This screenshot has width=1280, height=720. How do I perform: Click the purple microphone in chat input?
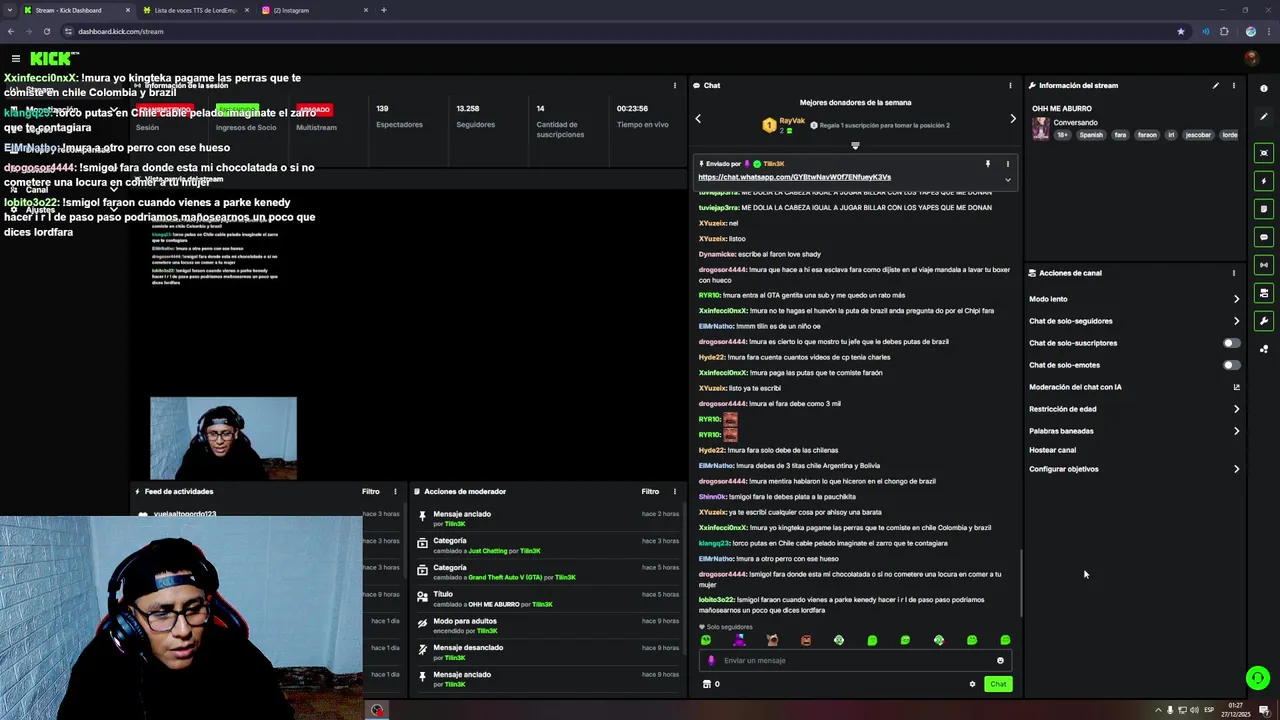coord(712,660)
